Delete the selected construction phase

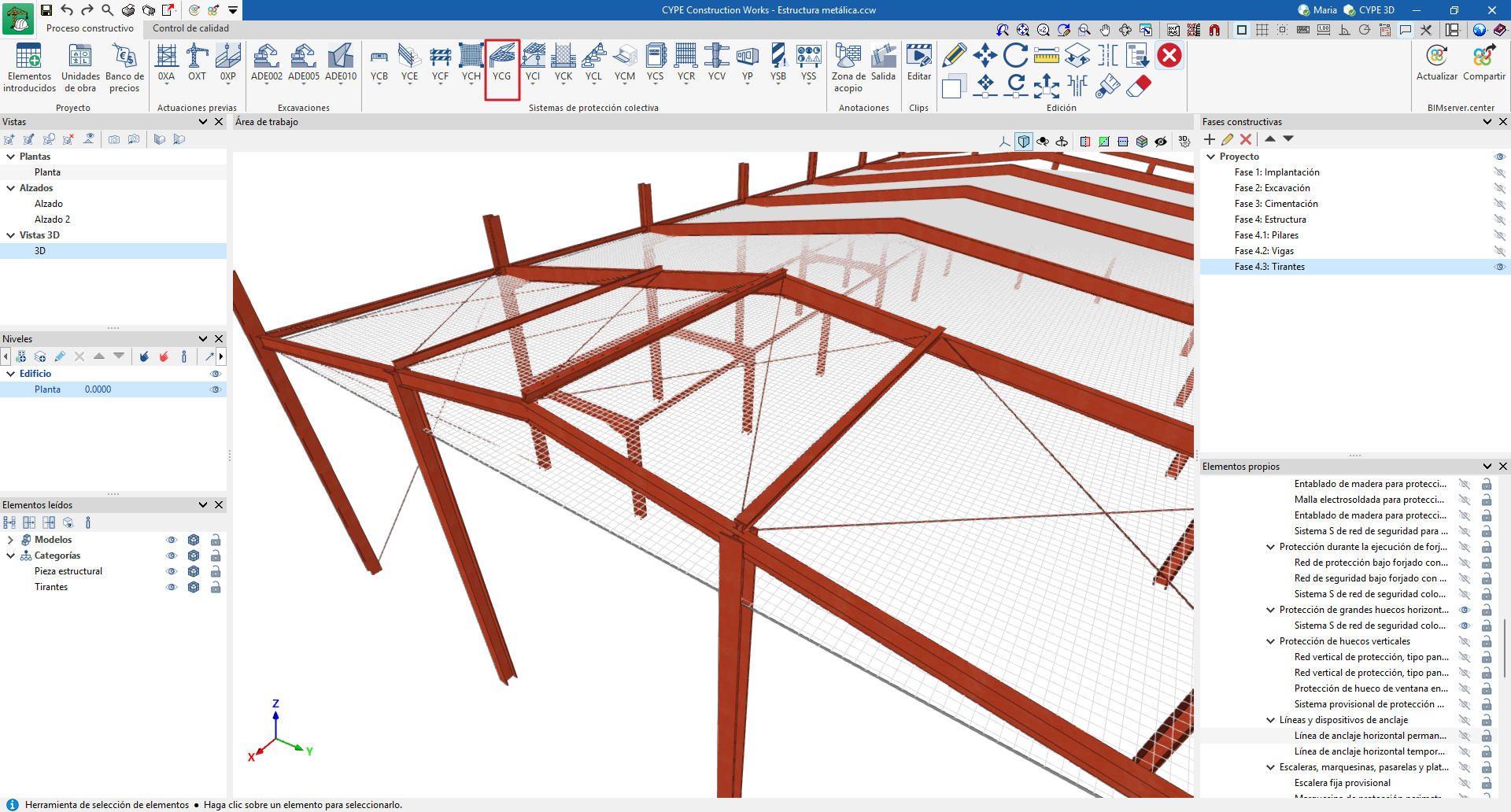coord(1246,139)
